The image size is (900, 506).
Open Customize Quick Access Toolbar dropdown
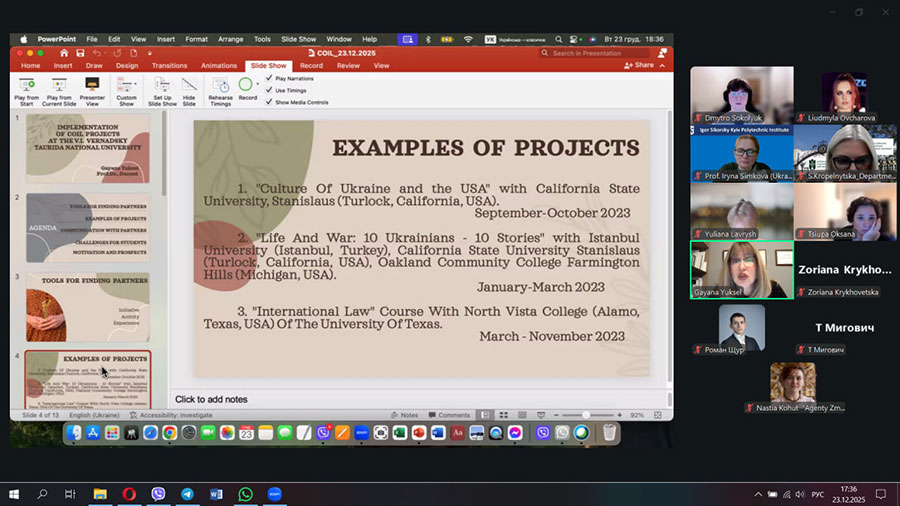(x=150, y=53)
